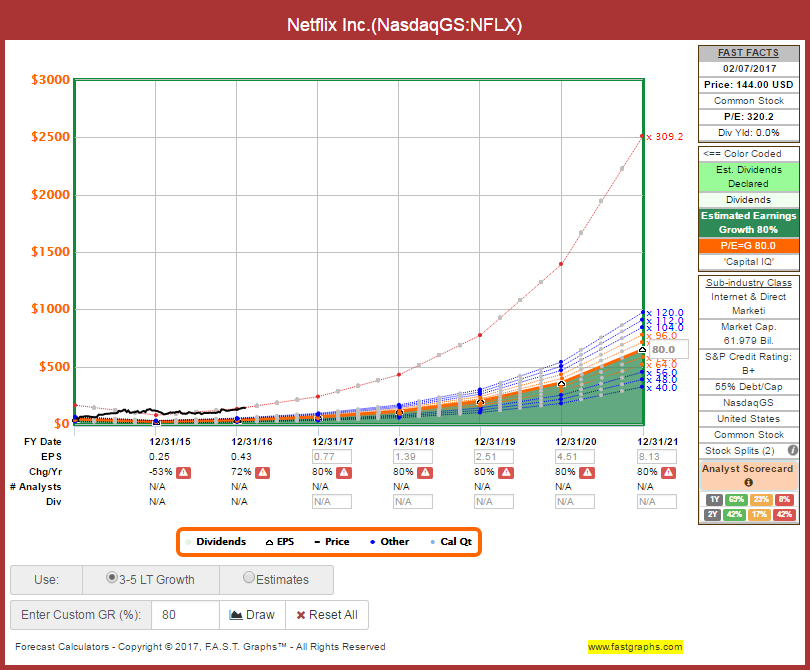Open the www.fastgraphs.com link
810x670 pixels.
coord(635,647)
